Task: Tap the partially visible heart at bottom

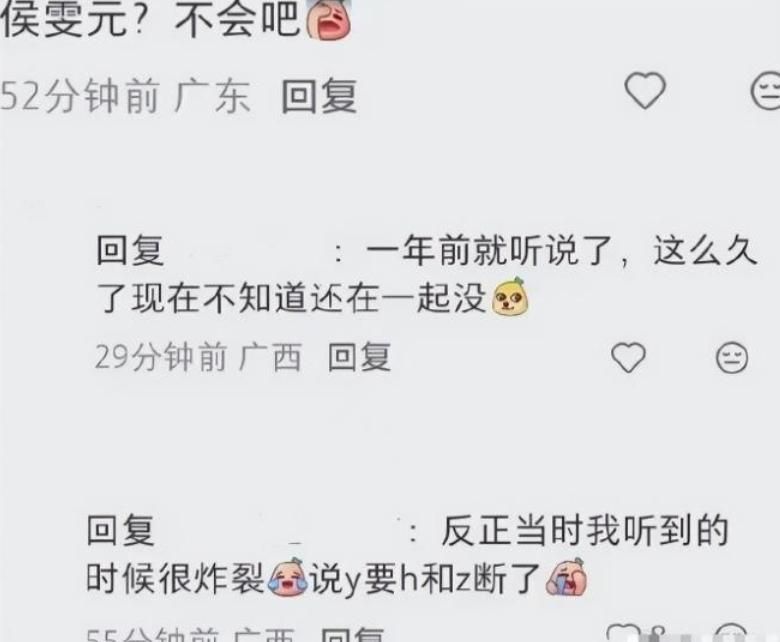Action: click(623, 632)
